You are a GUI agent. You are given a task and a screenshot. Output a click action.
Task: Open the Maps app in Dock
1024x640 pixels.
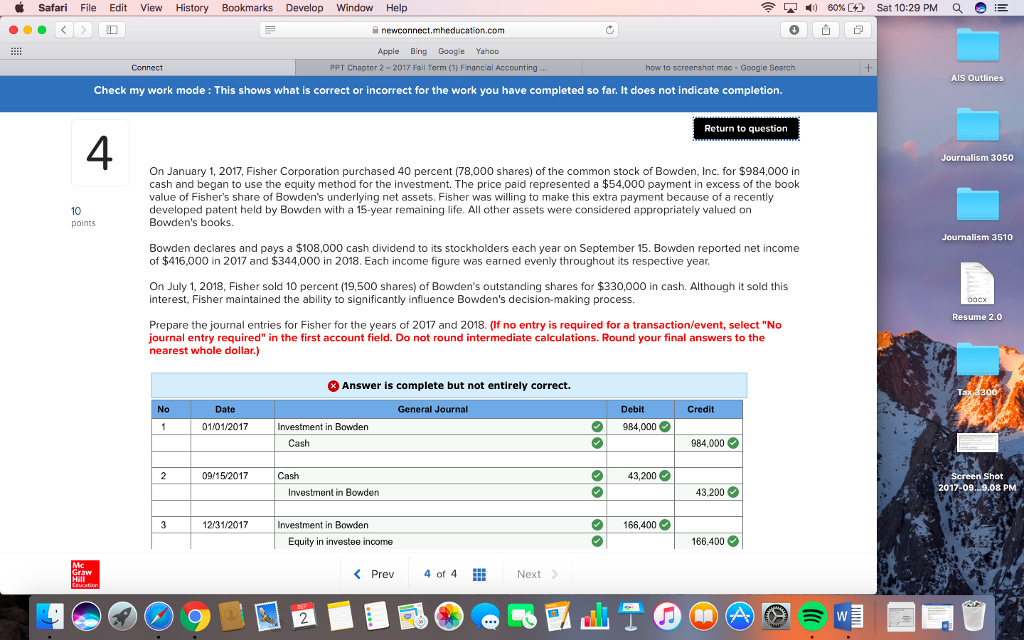412,616
